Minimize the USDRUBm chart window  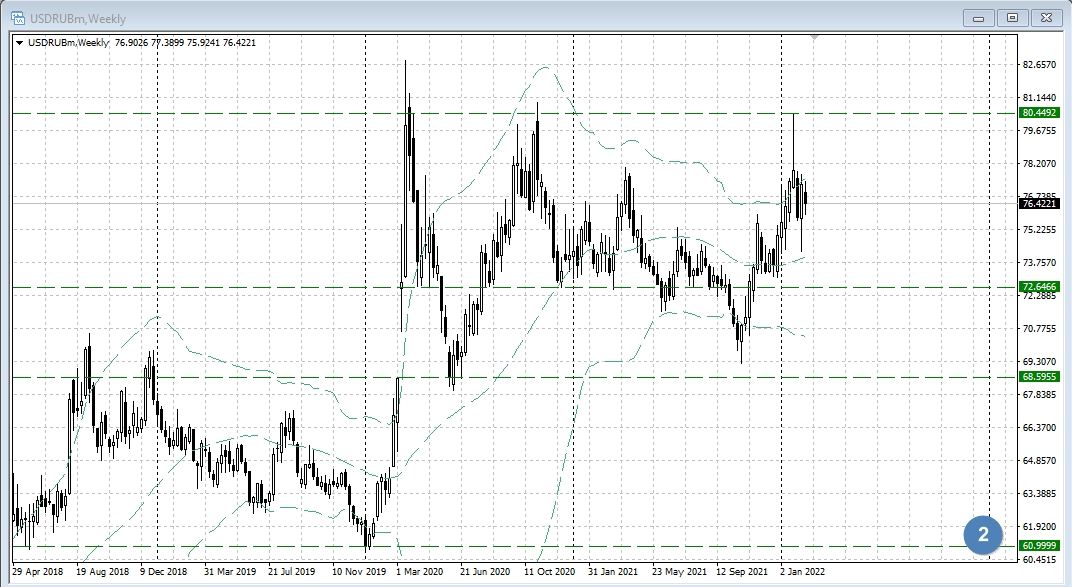(979, 17)
